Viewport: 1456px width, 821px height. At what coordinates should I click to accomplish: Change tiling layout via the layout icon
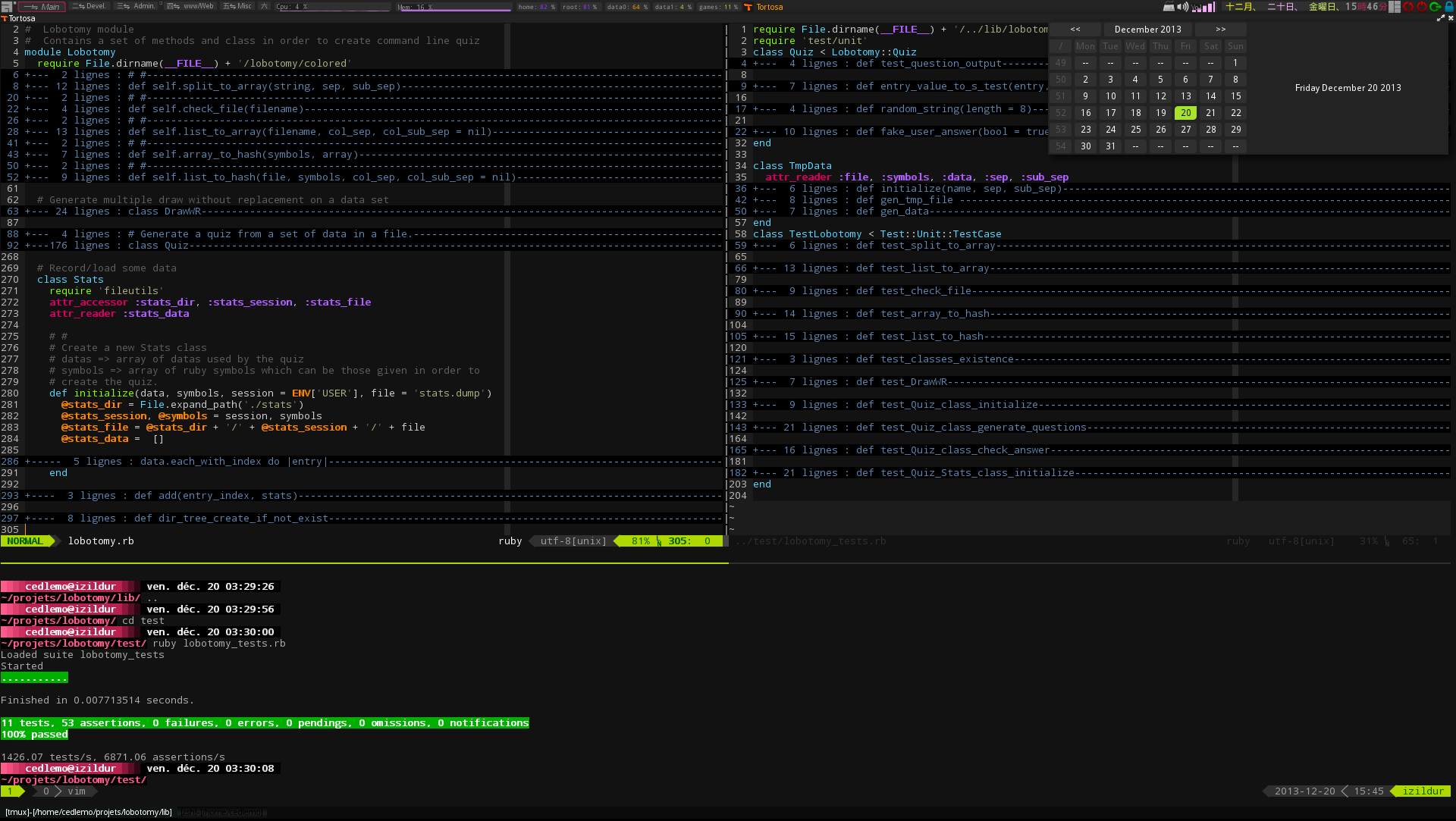(x=1395, y=7)
